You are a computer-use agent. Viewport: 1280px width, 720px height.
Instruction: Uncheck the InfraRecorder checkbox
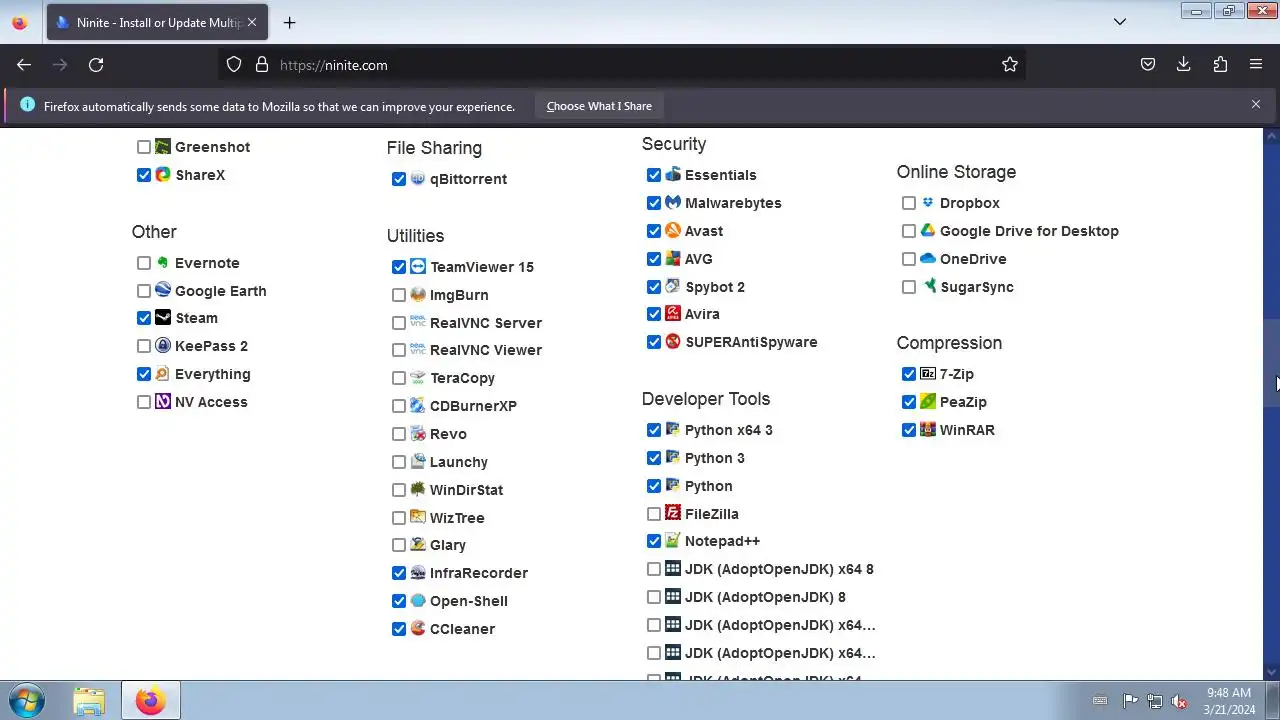pos(399,573)
